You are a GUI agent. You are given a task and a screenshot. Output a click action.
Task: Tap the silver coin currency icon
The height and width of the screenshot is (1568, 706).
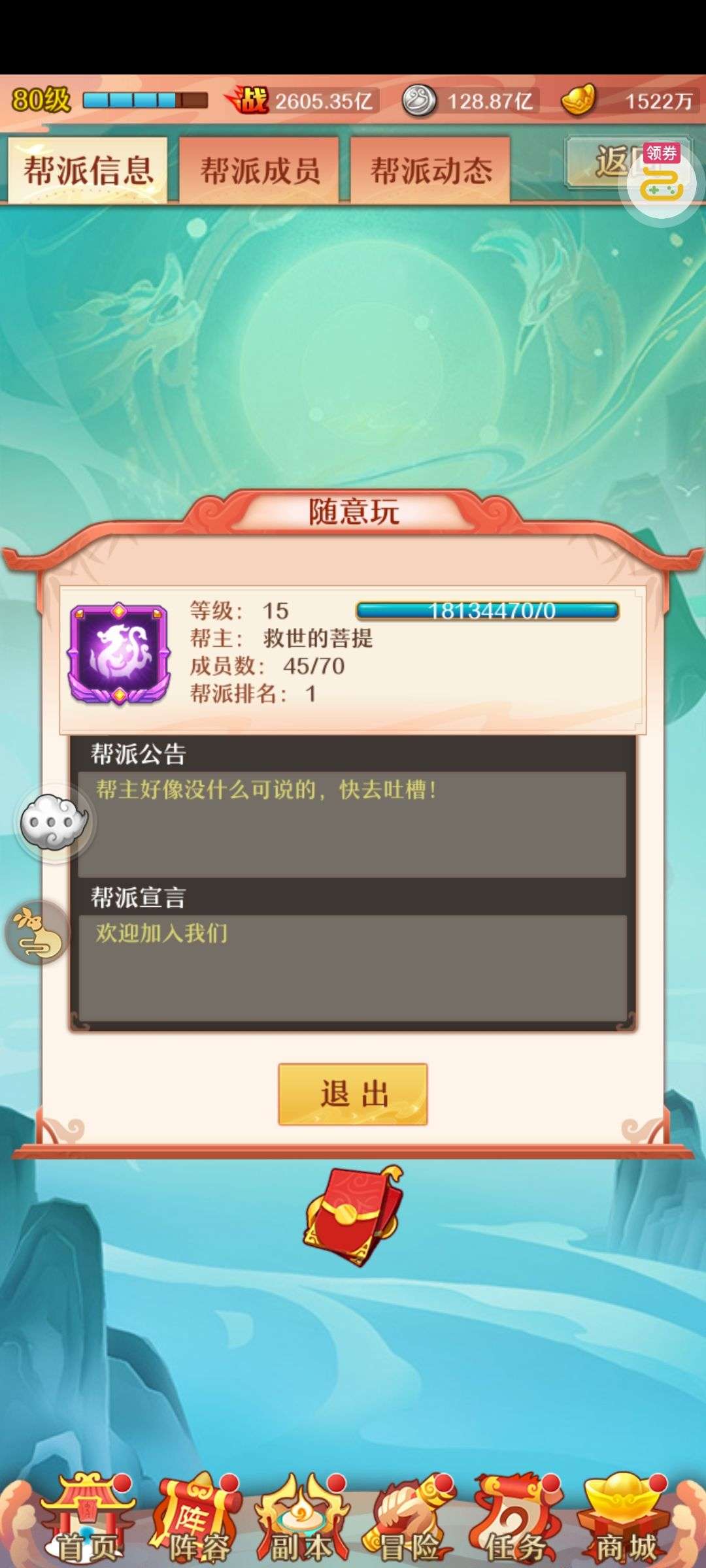419,101
